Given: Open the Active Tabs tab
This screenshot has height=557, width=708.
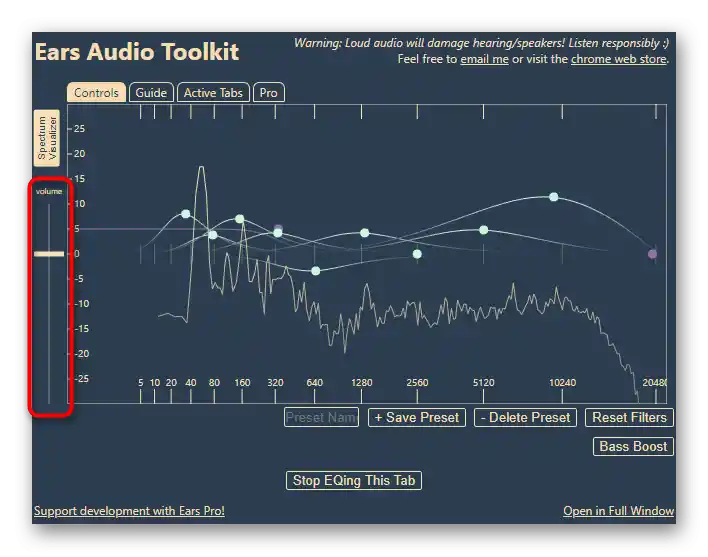Looking at the screenshot, I should pyautogui.click(x=213, y=93).
